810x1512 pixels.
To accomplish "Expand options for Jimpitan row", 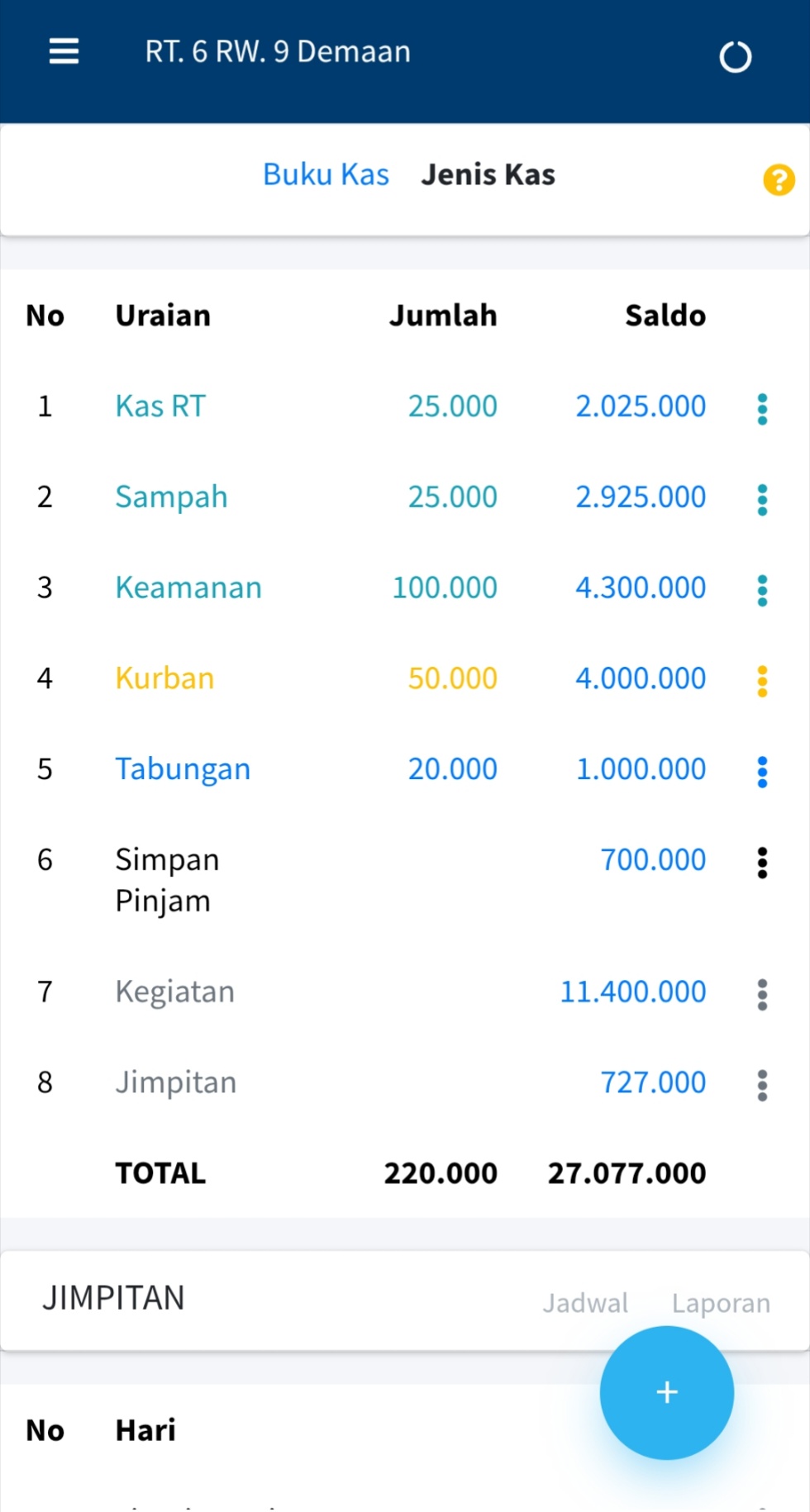I will click(762, 1086).
